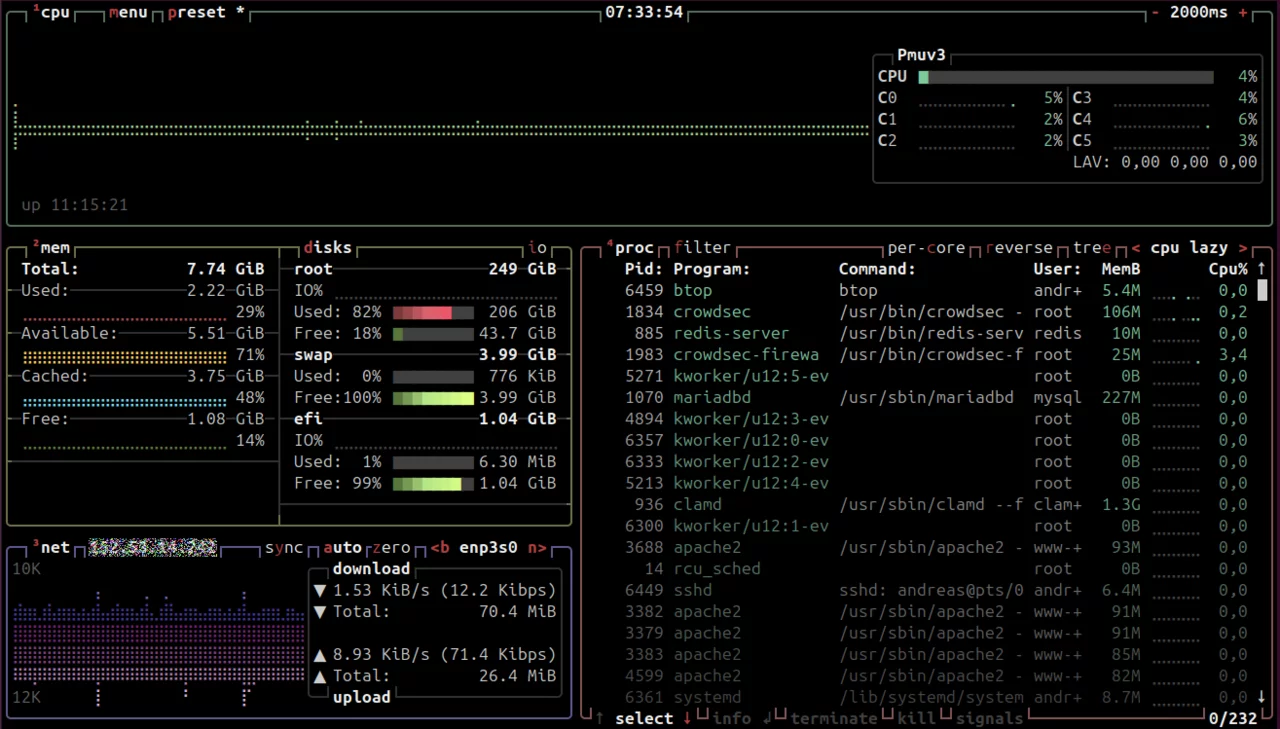Click the terminate process option

[x=834, y=718]
